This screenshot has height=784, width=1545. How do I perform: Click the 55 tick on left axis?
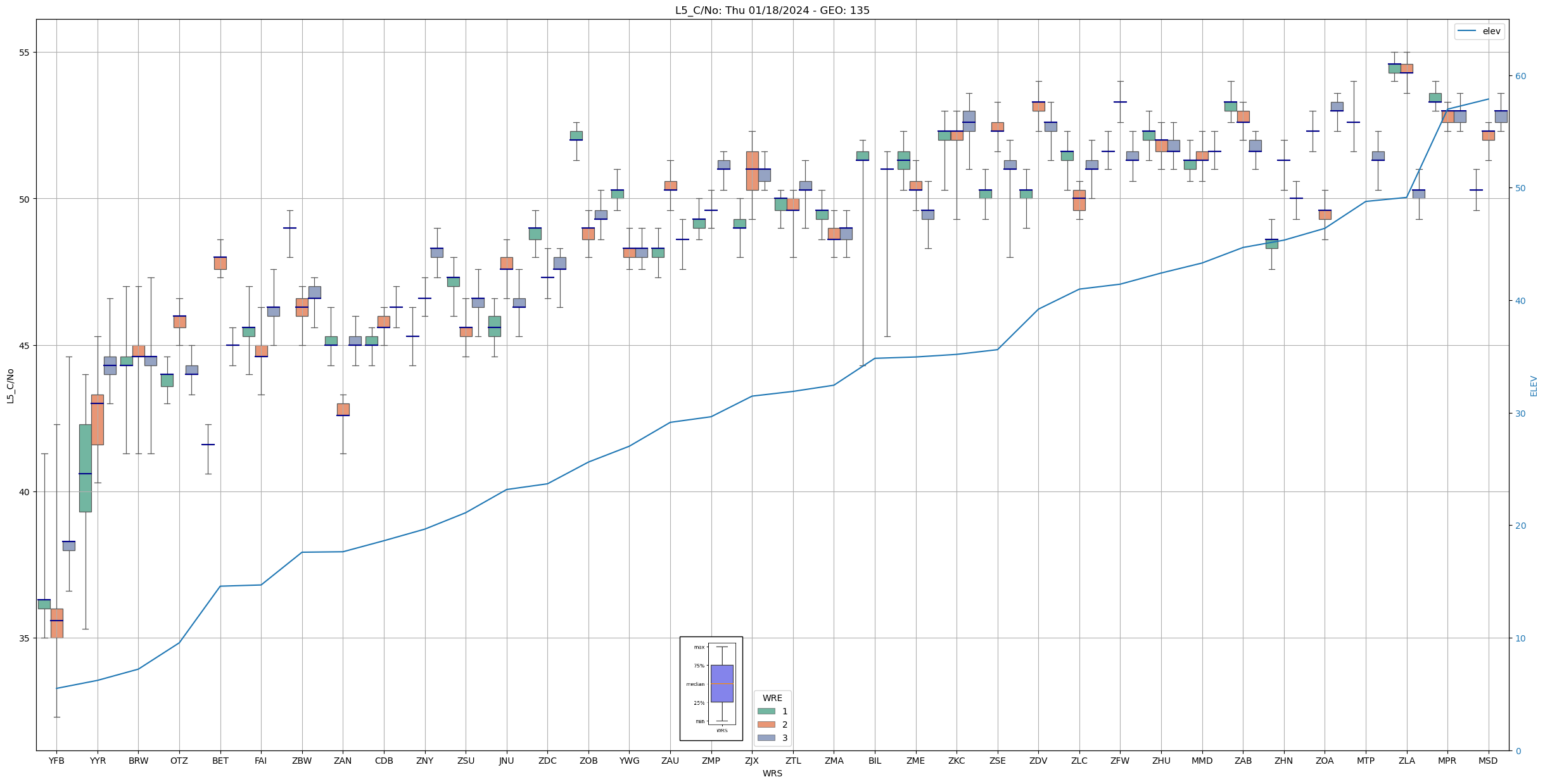[23, 53]
